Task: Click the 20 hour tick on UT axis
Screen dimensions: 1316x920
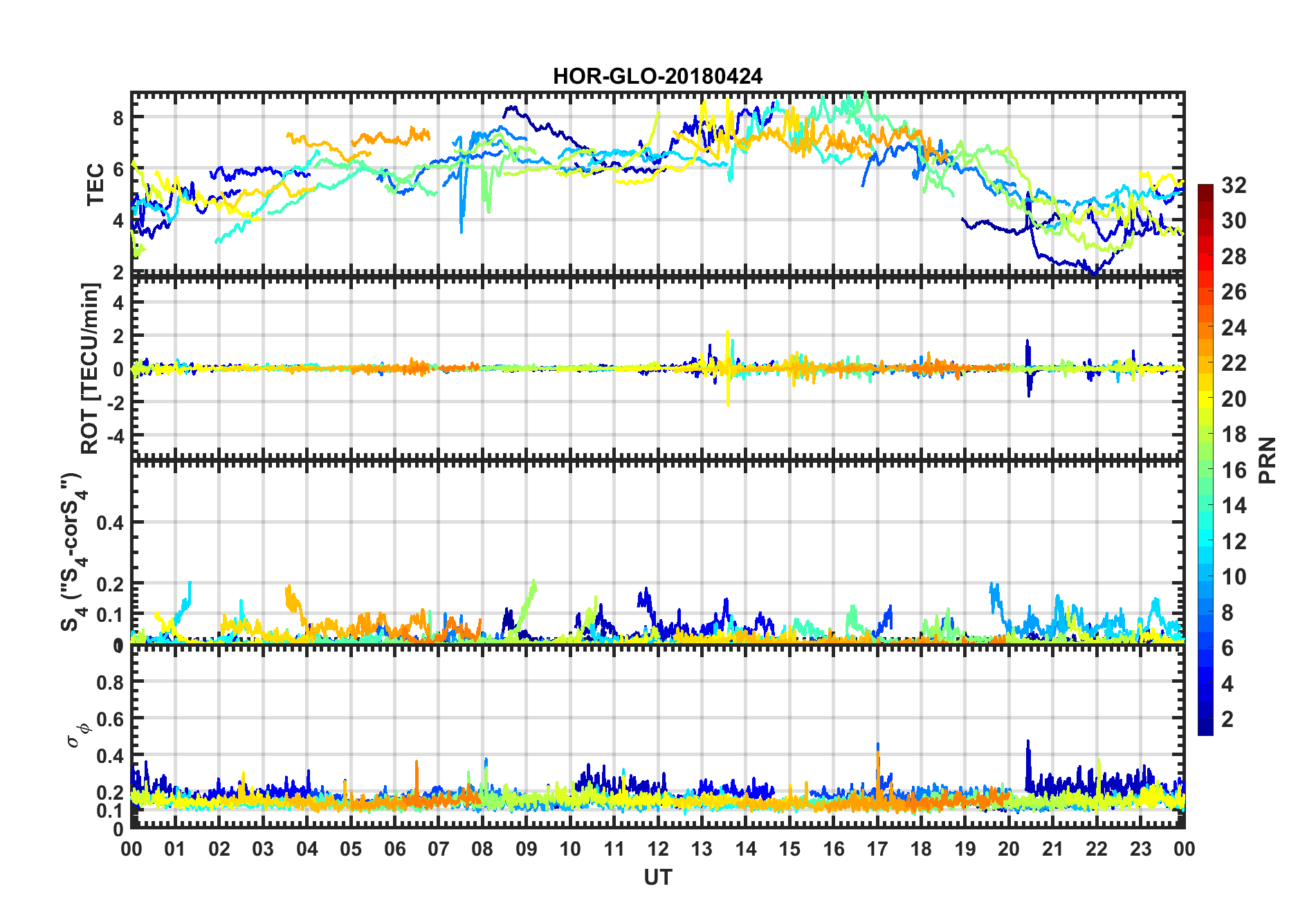Action: click(x=1009, y=849)
